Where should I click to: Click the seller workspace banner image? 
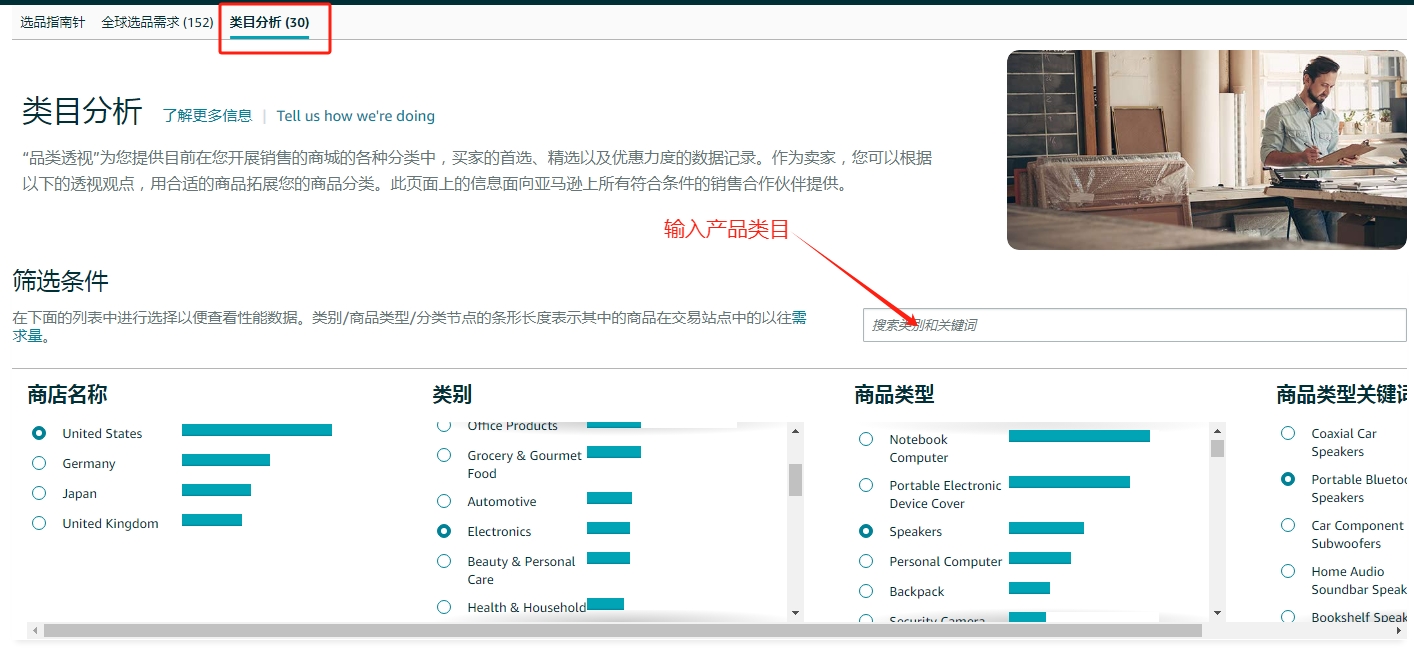tap(1206, 150)
